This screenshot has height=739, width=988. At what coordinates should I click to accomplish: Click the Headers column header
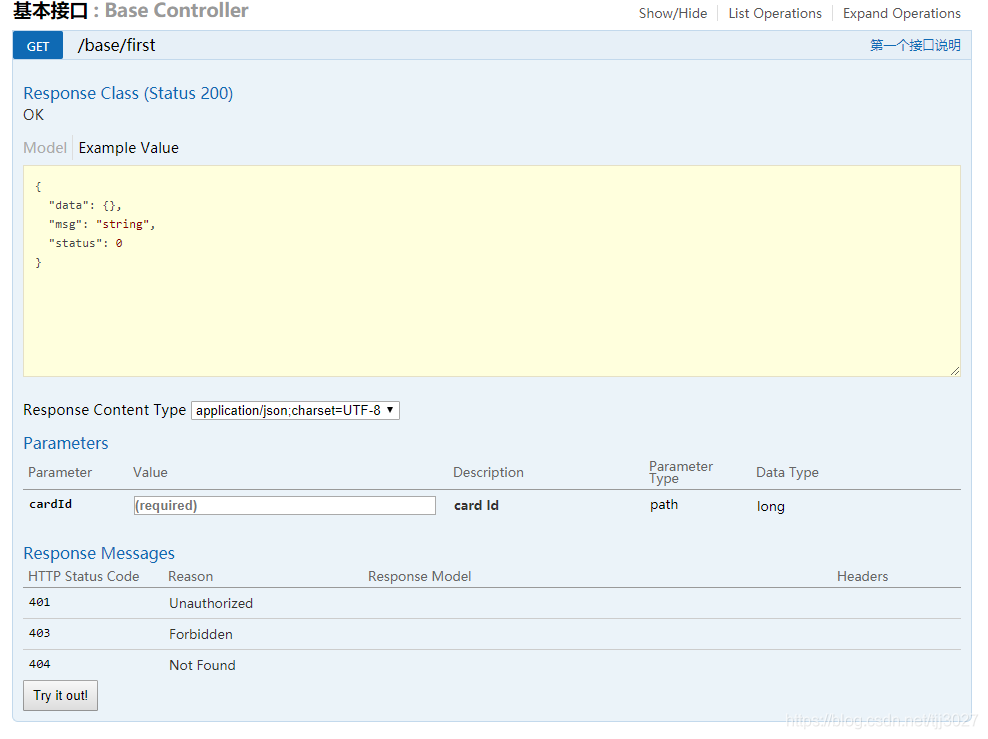coord(863,576)
